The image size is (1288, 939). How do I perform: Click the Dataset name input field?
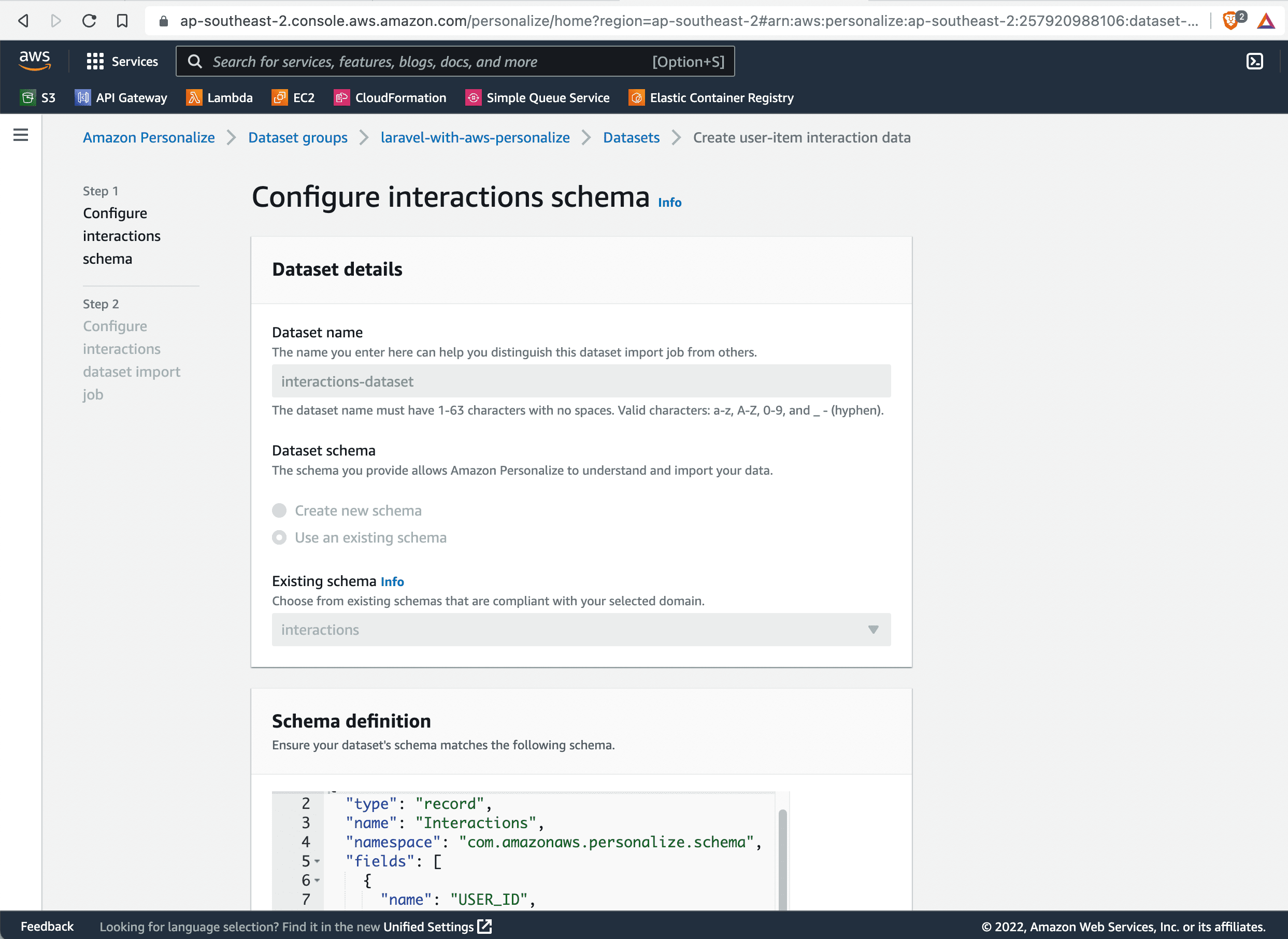580,381
